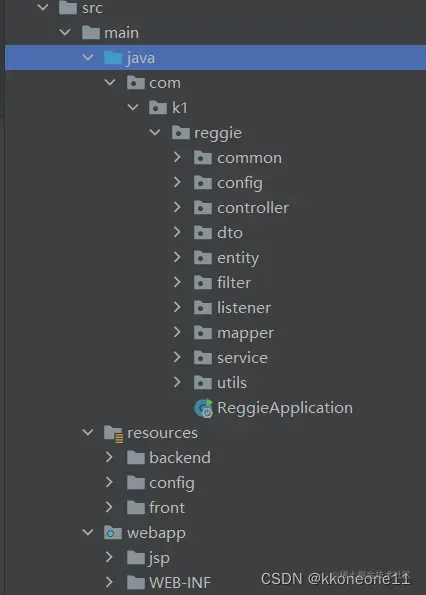Image resolution: width=426 pixels, height=595 pixels.
Task: Select the utils package label
Action: [232, 383]
